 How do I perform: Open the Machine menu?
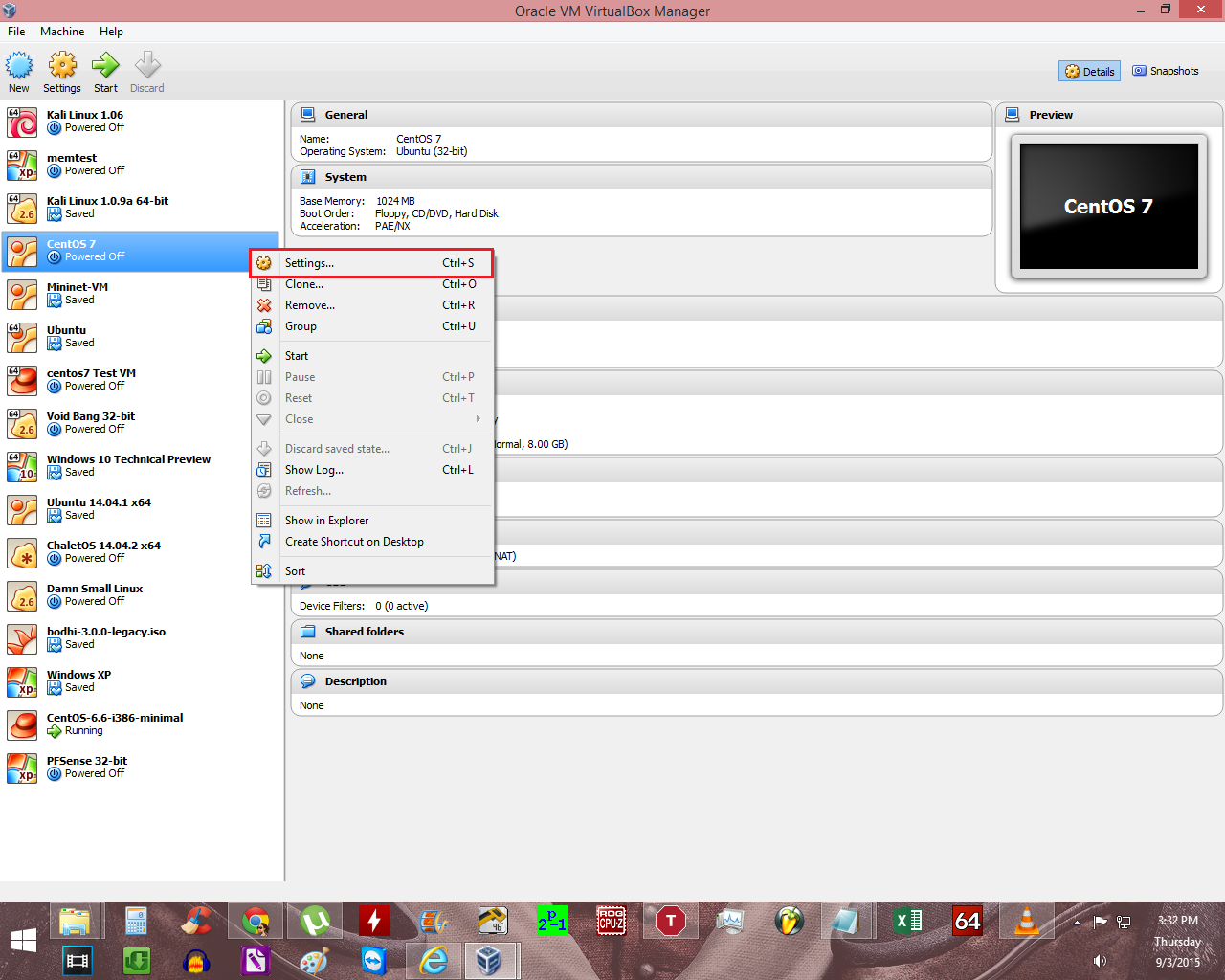62,32
